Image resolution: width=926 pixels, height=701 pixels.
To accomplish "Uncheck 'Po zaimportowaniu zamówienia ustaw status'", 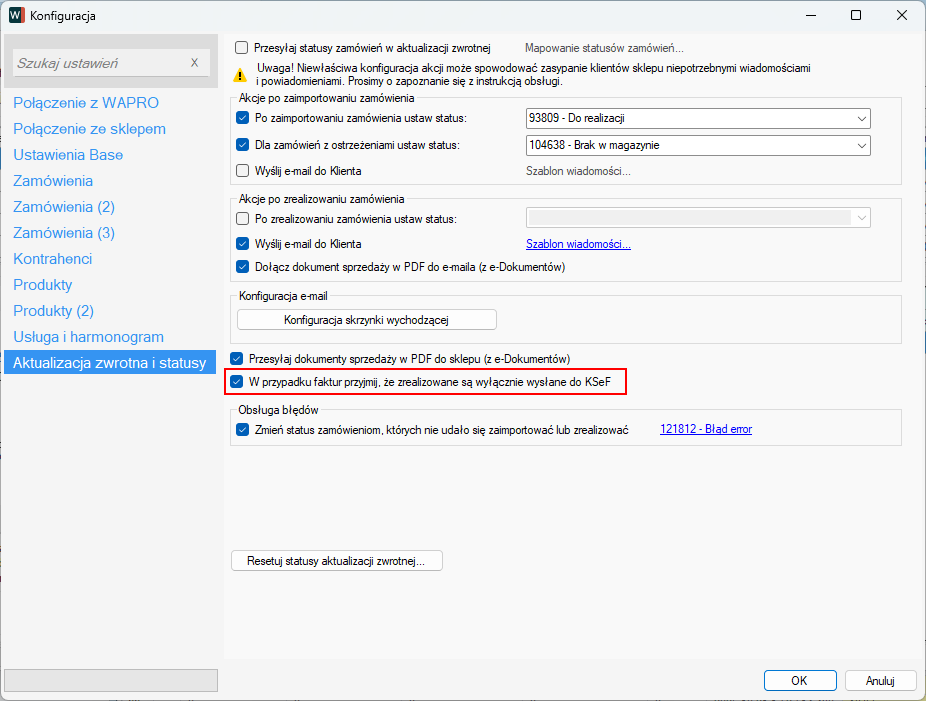I will [242, 119].
